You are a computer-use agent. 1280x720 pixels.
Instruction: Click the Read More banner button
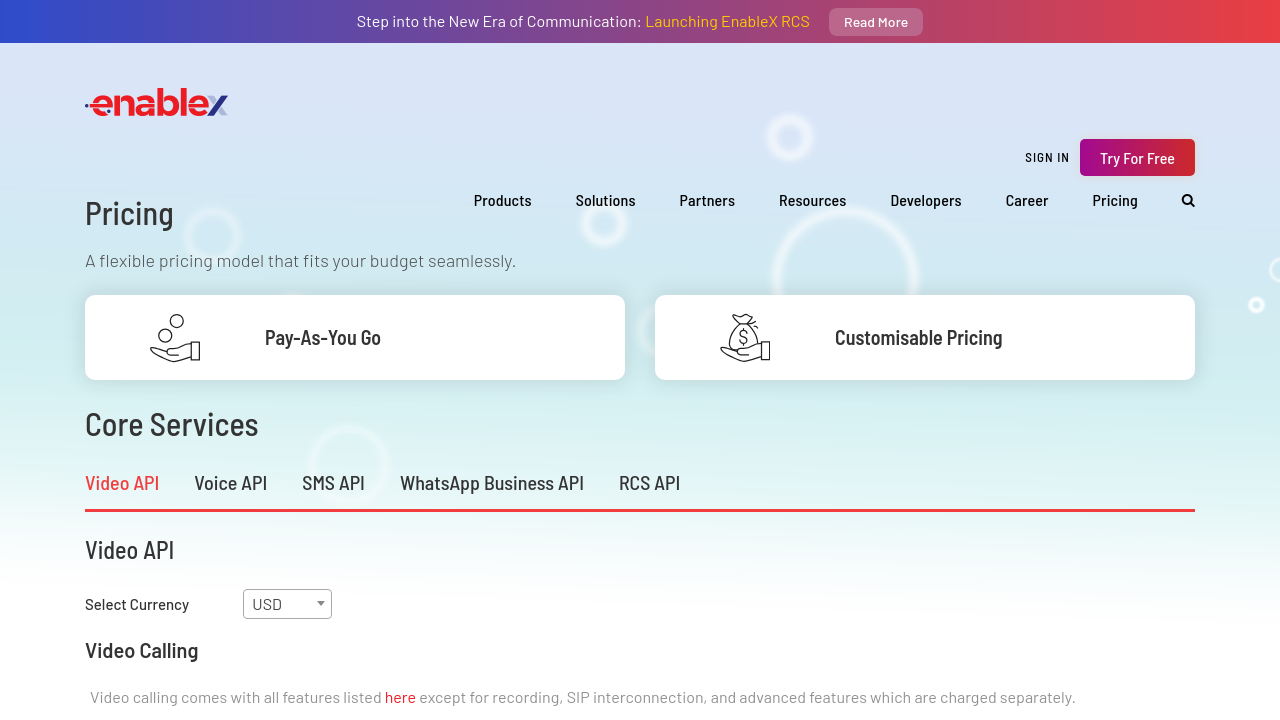click(875, 22)
